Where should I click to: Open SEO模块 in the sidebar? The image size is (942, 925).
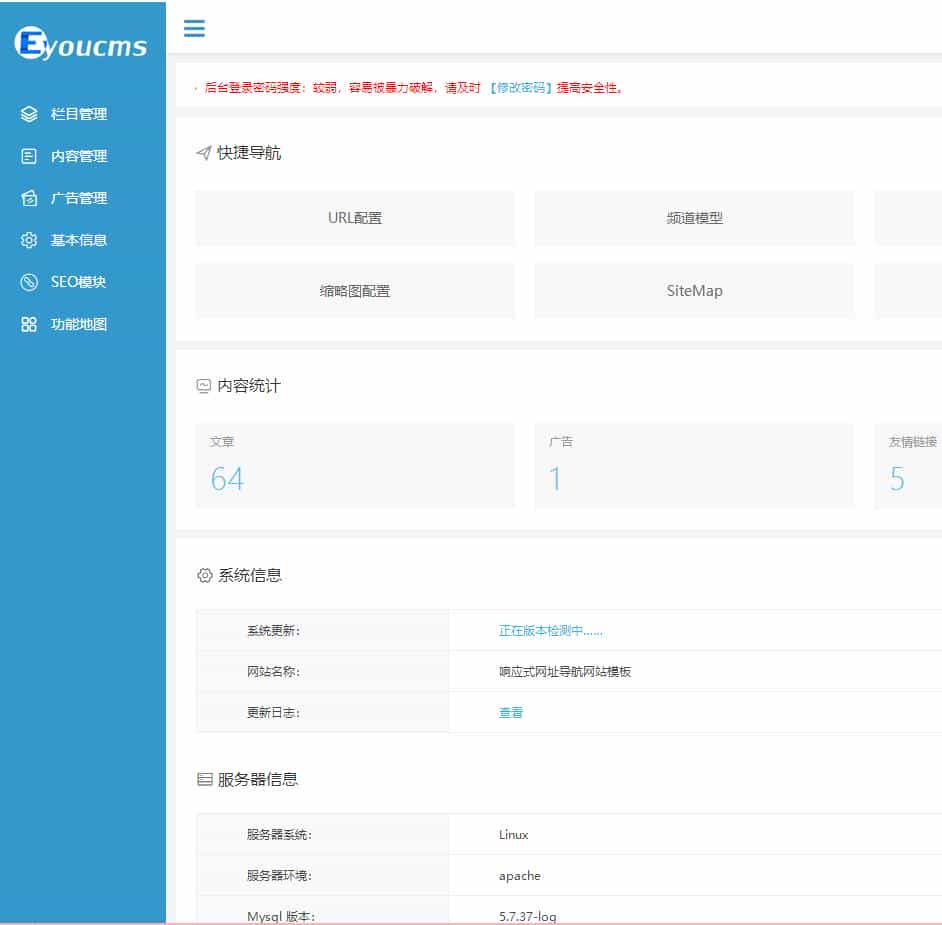tap(78, 282)
